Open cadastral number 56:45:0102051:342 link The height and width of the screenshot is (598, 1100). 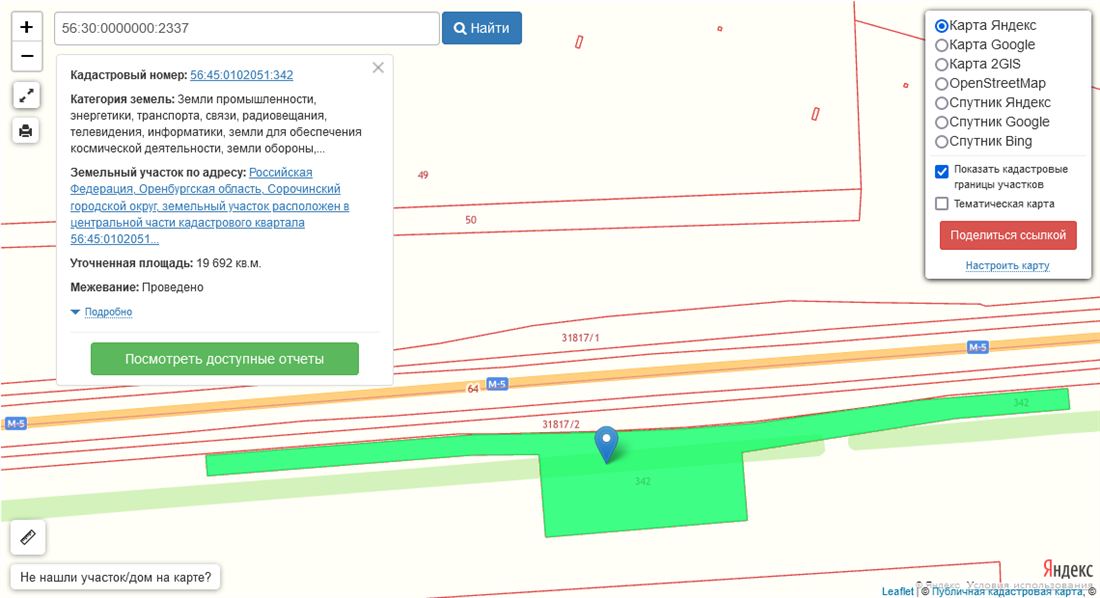coord(241,75)
